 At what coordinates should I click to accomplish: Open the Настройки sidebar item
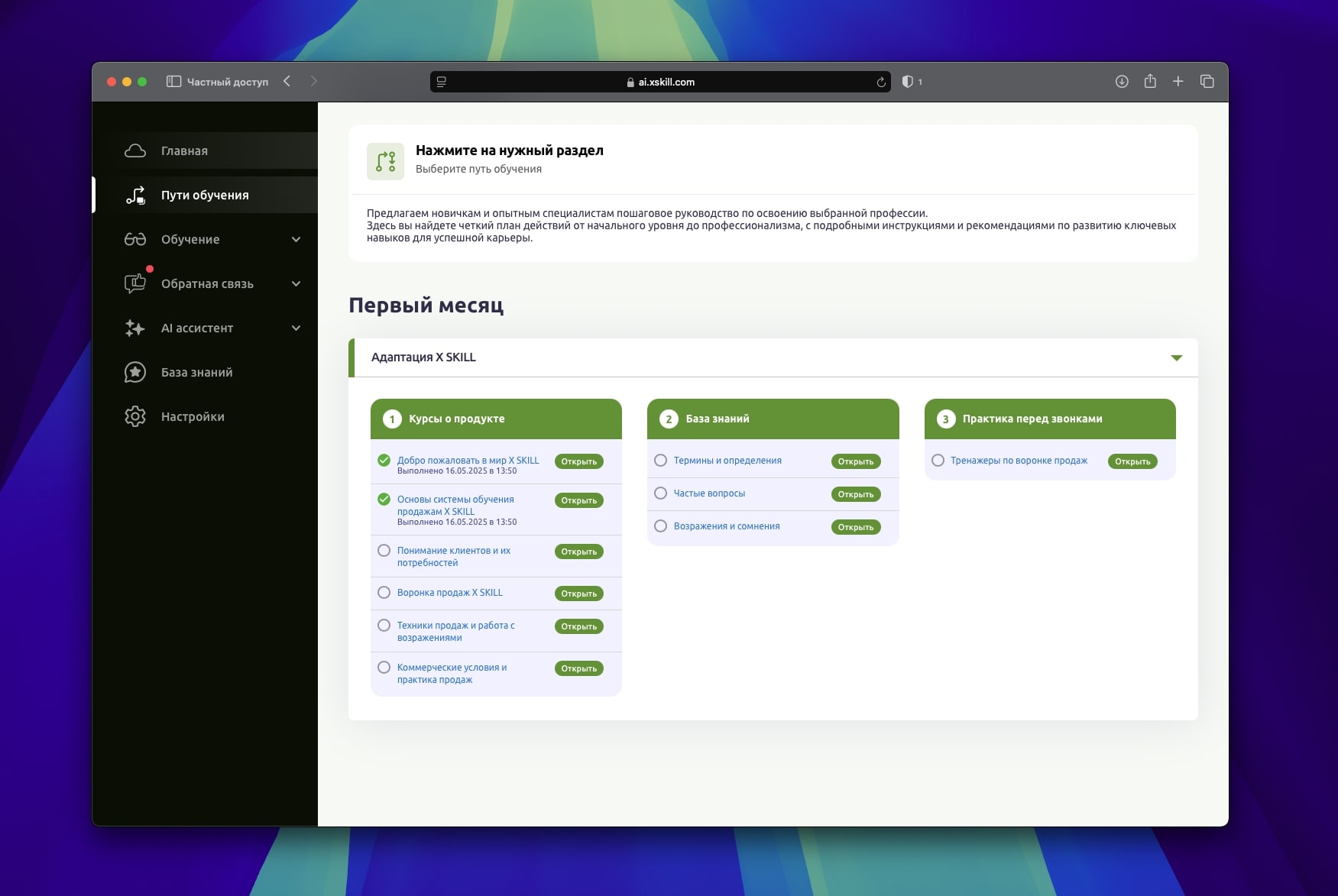point(205,416)
